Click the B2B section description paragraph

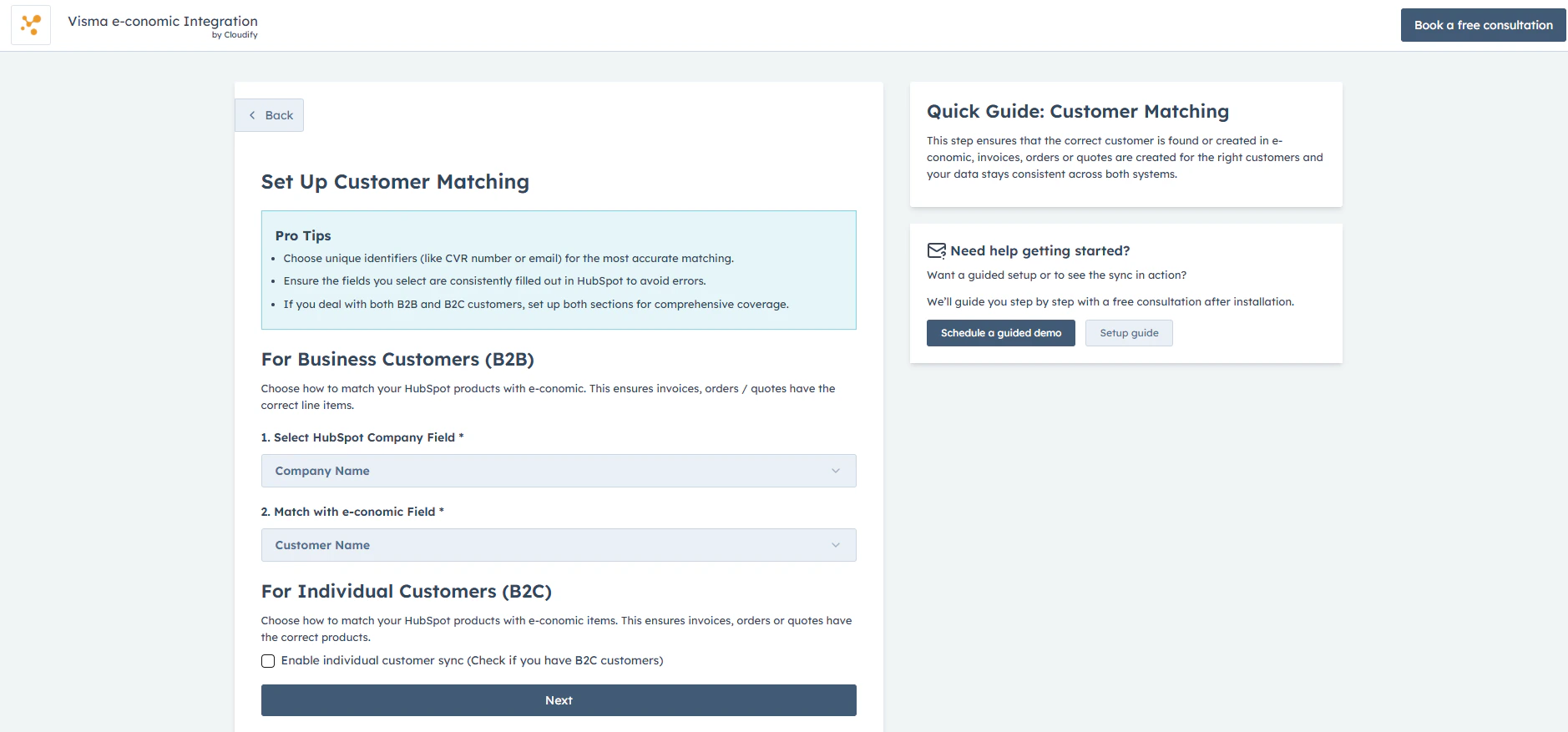coord(548,397)
